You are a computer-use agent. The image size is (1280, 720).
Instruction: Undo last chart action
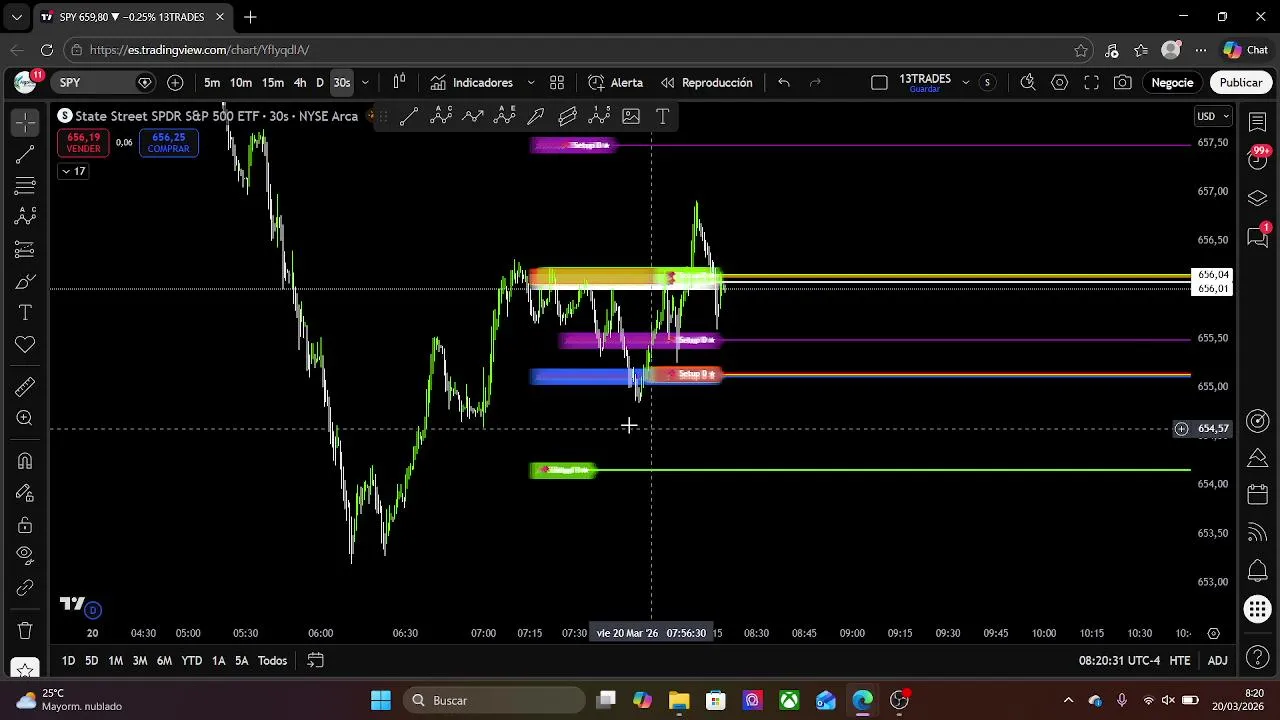pyautogui.click(x=784, y=83)
